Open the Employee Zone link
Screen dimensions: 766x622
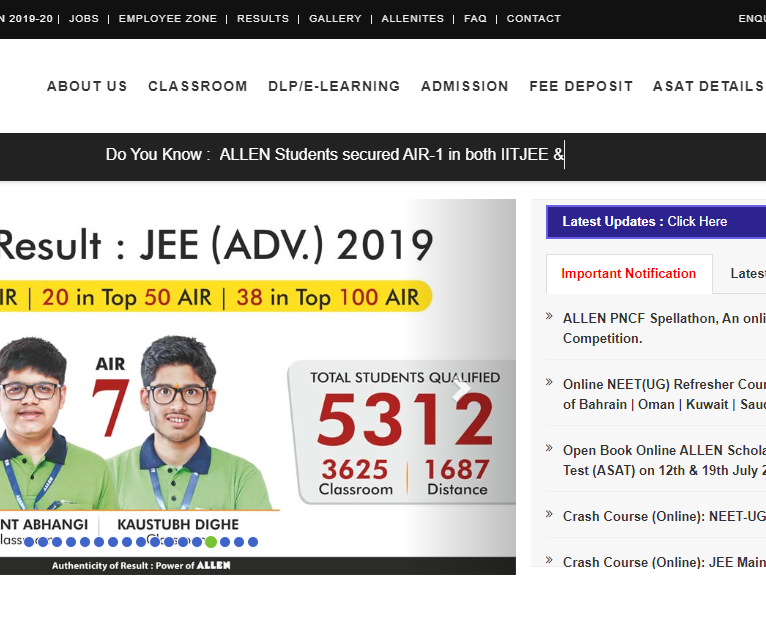coord(167,19)
